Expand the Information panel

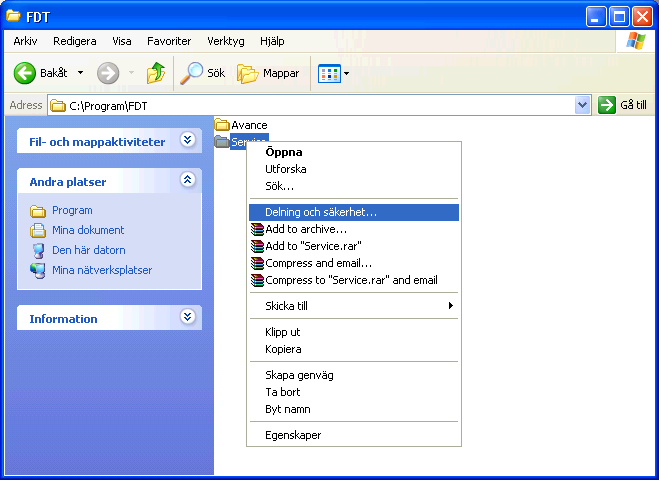click(x=187, y=317)
